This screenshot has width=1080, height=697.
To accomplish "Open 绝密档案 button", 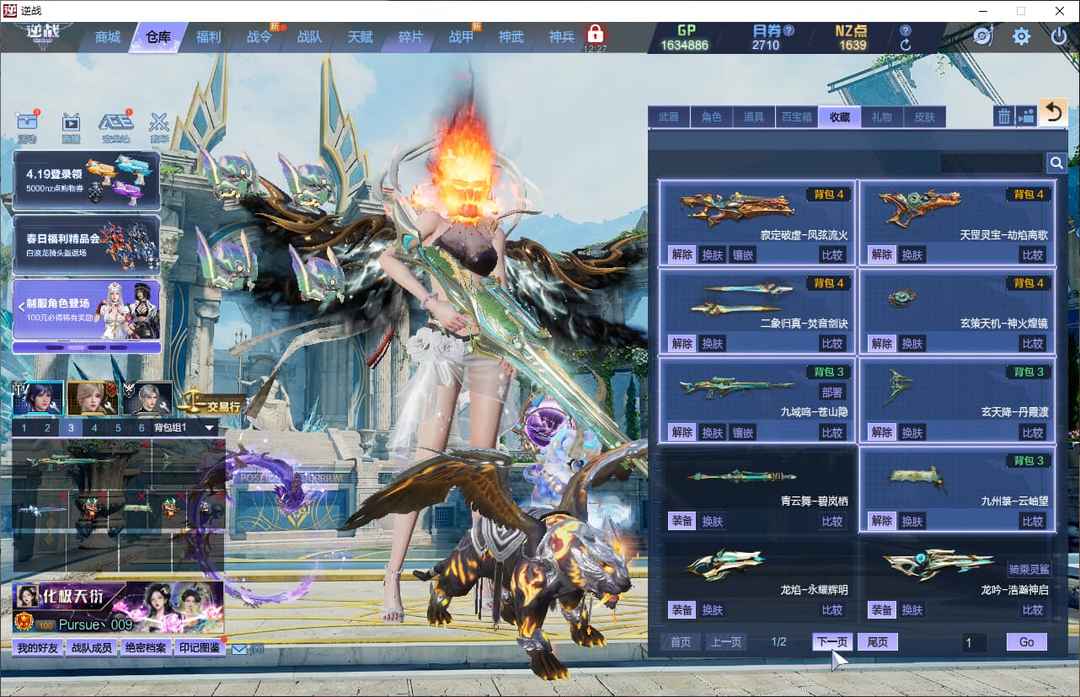I will (x=145, y=648).
